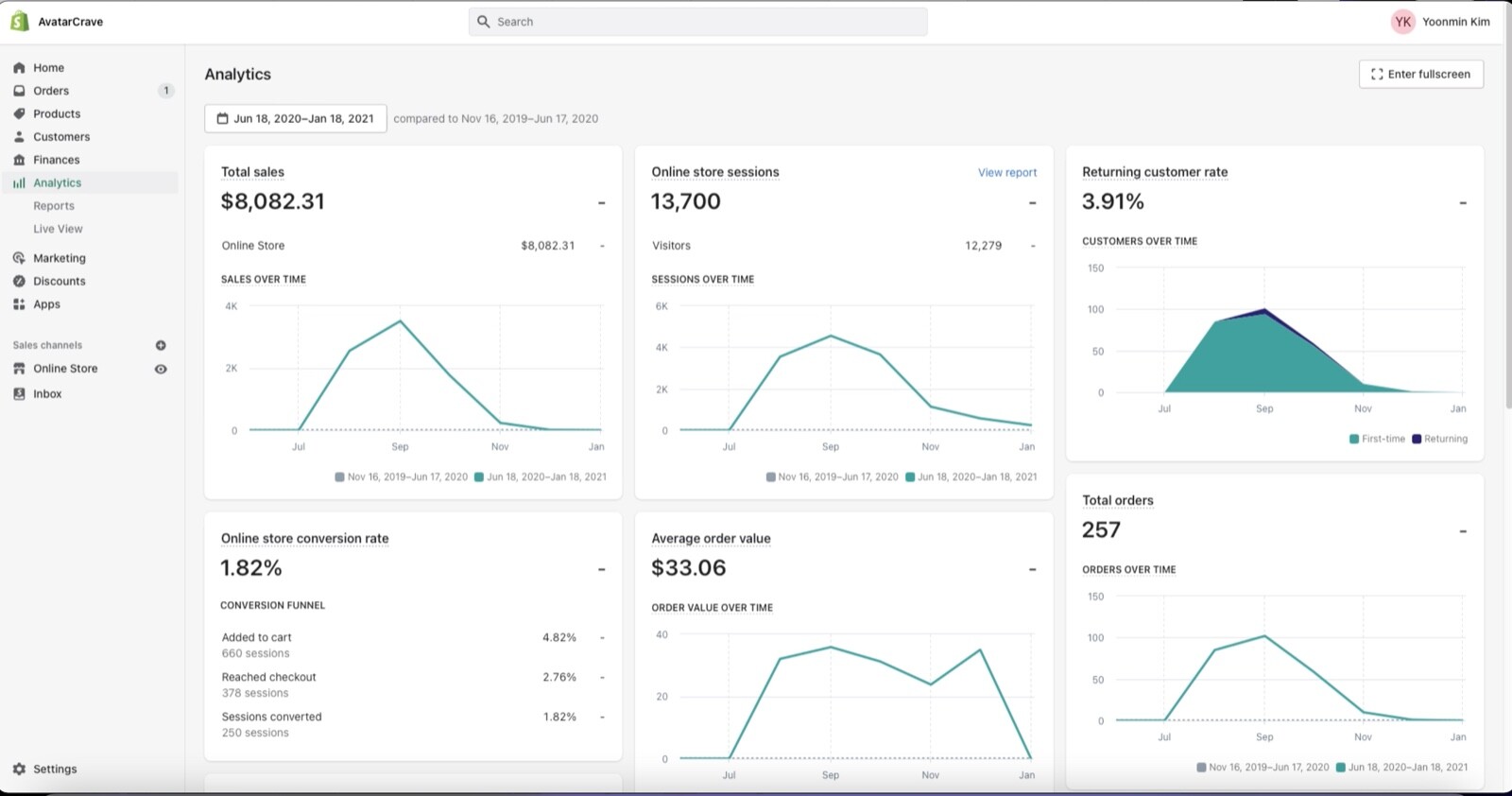Click gray previous-period swatch in Total sales legend

coord(339,477)
